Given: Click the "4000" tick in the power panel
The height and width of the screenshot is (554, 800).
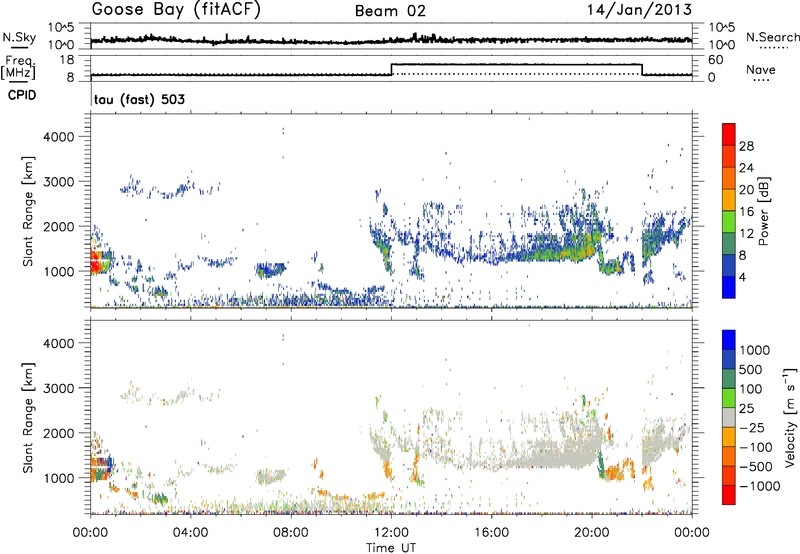Looking at the screenshot, I should tap(59, 137).
